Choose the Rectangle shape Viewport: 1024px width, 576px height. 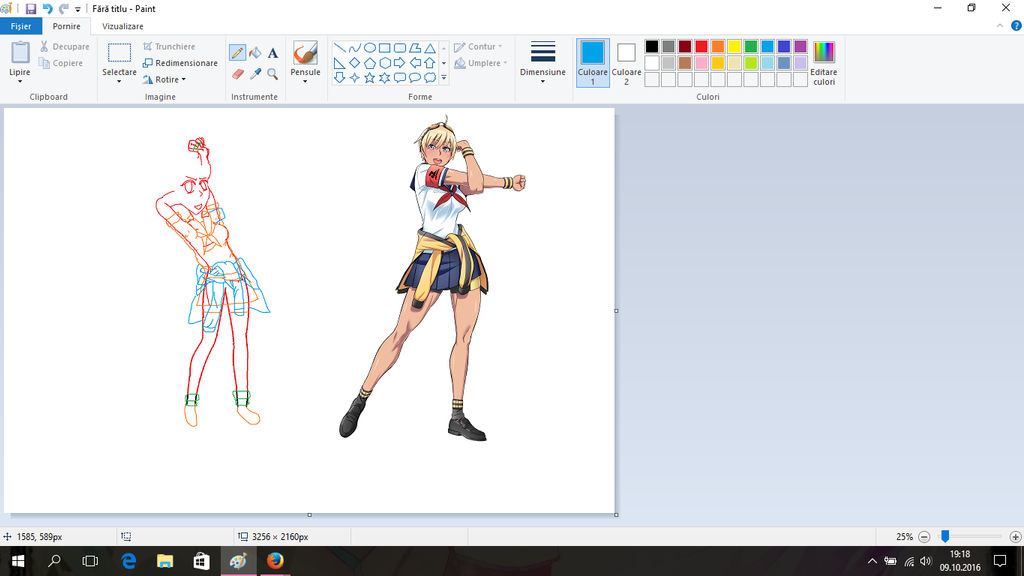(385, 48)
